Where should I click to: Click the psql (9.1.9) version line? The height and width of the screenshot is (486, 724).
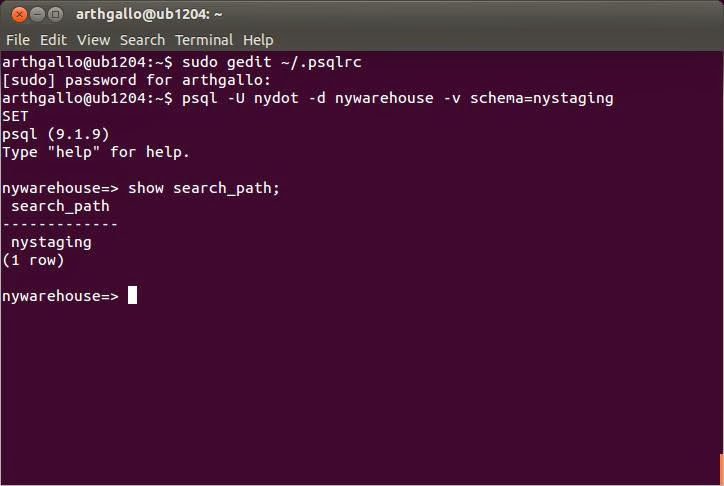[56, 134]
